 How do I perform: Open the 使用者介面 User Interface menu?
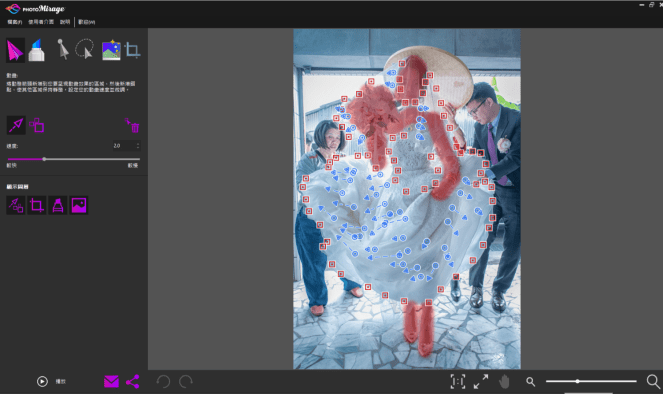(41, 22)
